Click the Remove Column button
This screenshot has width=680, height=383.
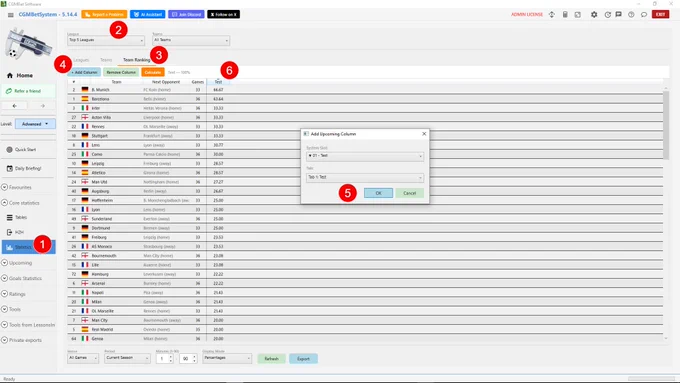(x=121, y=72)
